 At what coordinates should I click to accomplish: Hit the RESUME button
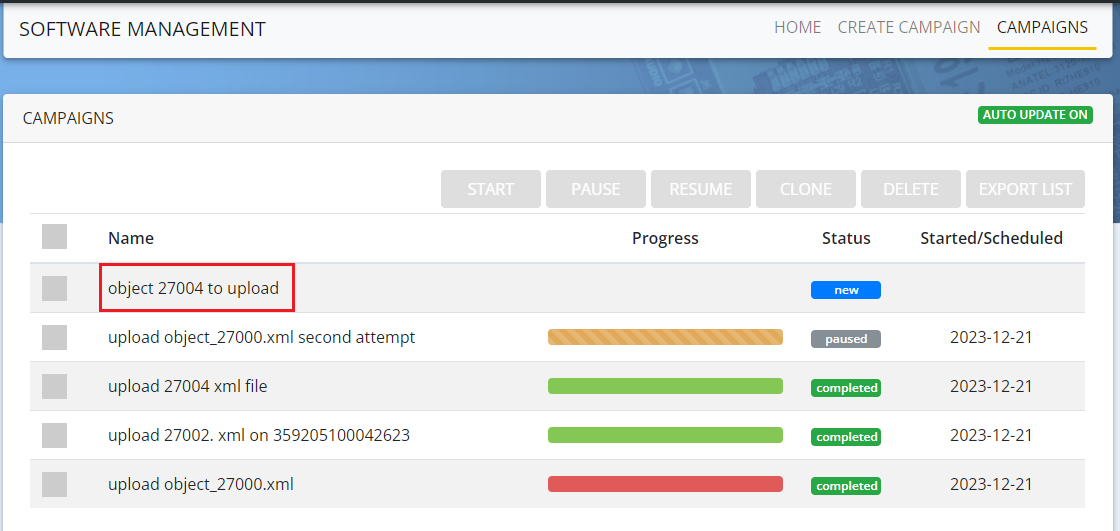701,189
